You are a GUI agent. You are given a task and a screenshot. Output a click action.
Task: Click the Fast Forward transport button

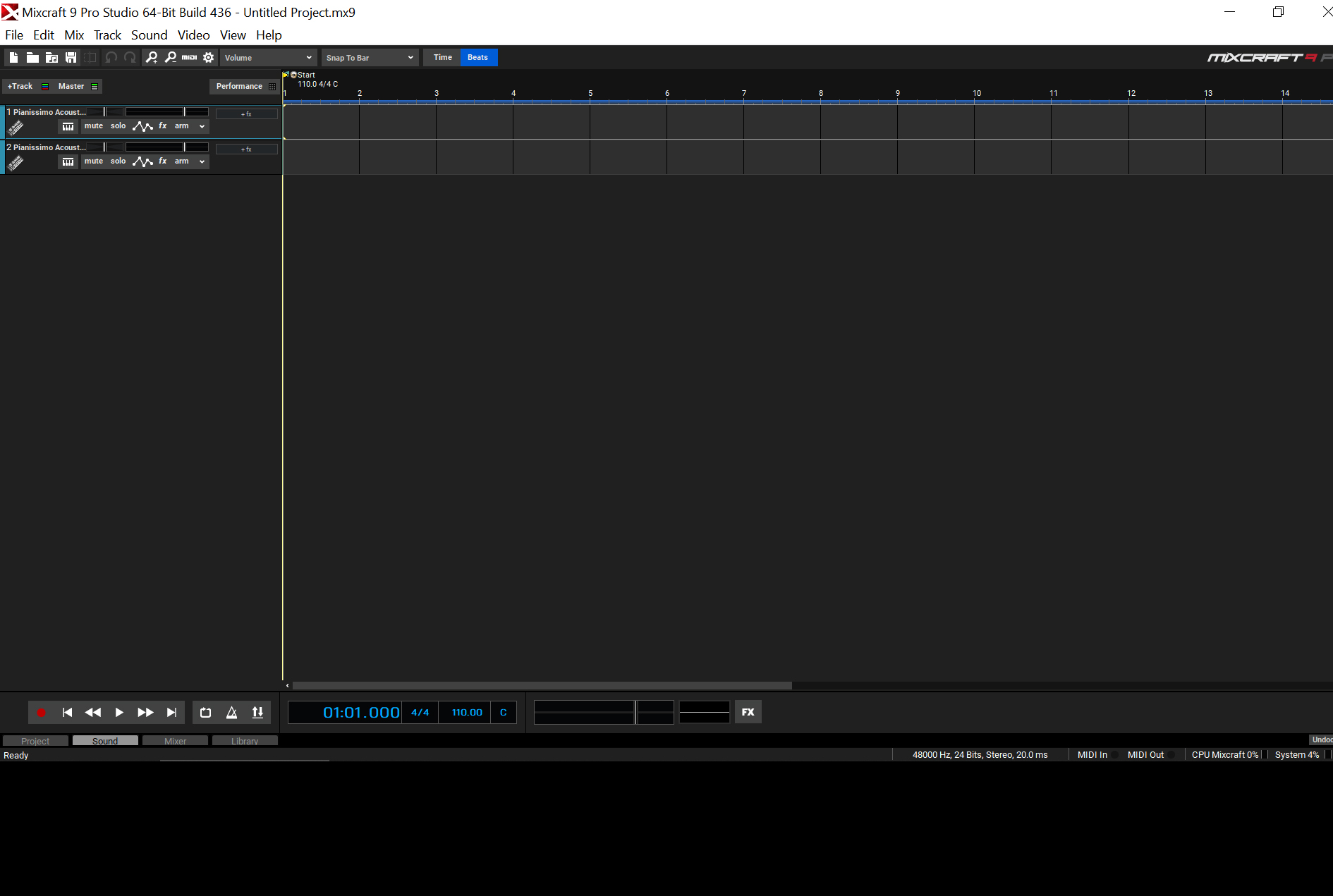pyautogui.click(x=145, y=713)
